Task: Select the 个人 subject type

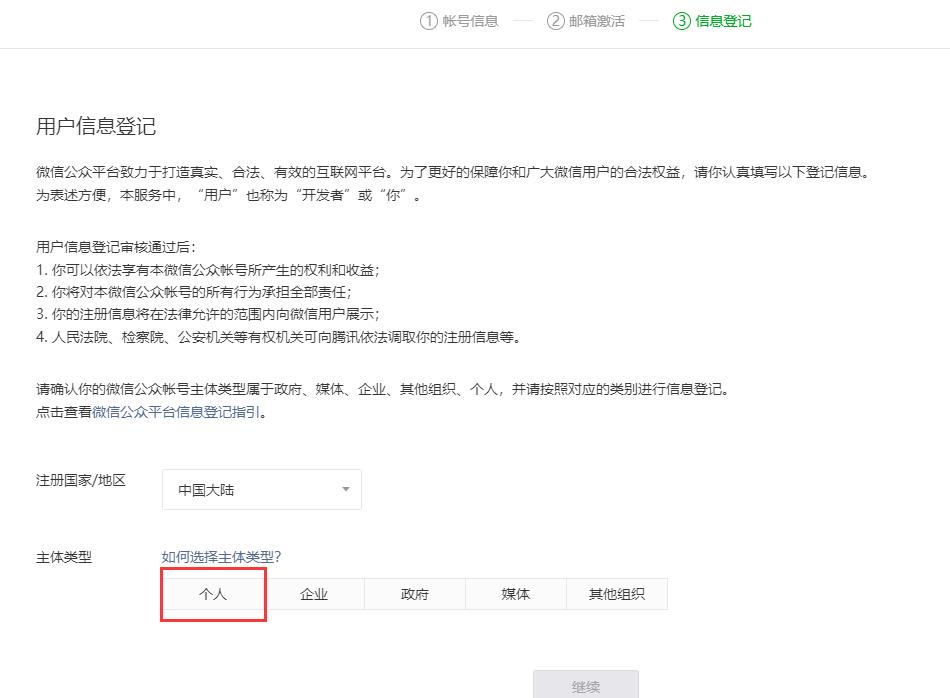Action: (213, 594)
